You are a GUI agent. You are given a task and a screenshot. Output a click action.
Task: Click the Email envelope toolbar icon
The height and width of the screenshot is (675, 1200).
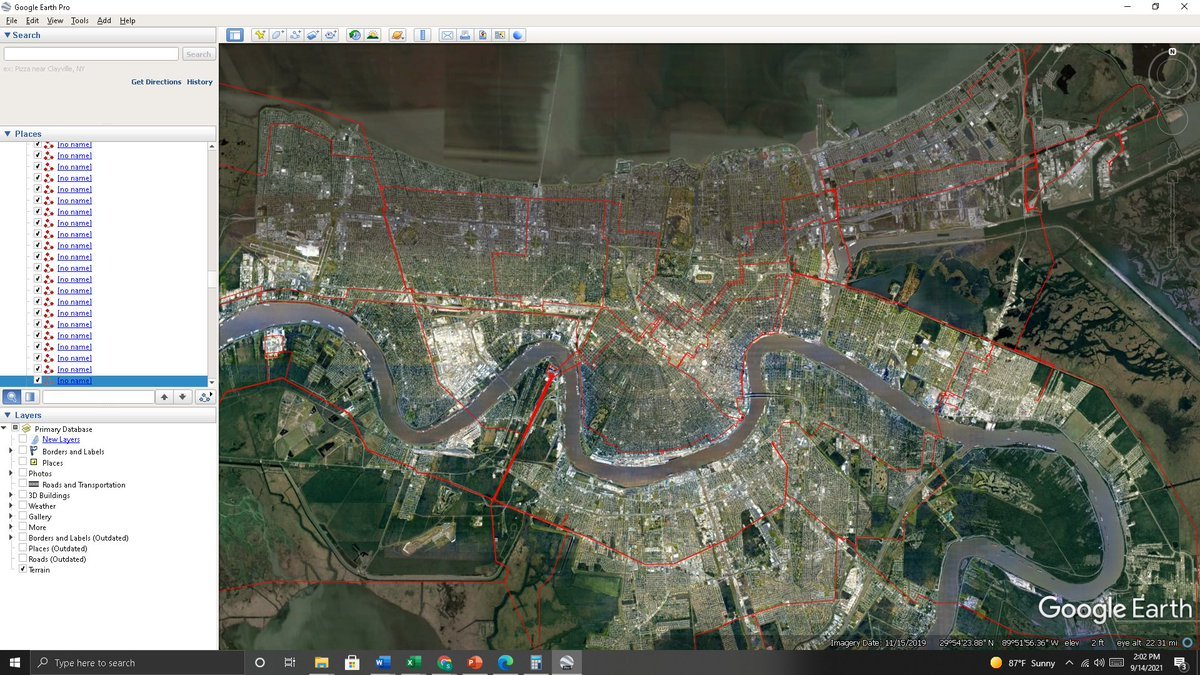(x=448, y=35)
